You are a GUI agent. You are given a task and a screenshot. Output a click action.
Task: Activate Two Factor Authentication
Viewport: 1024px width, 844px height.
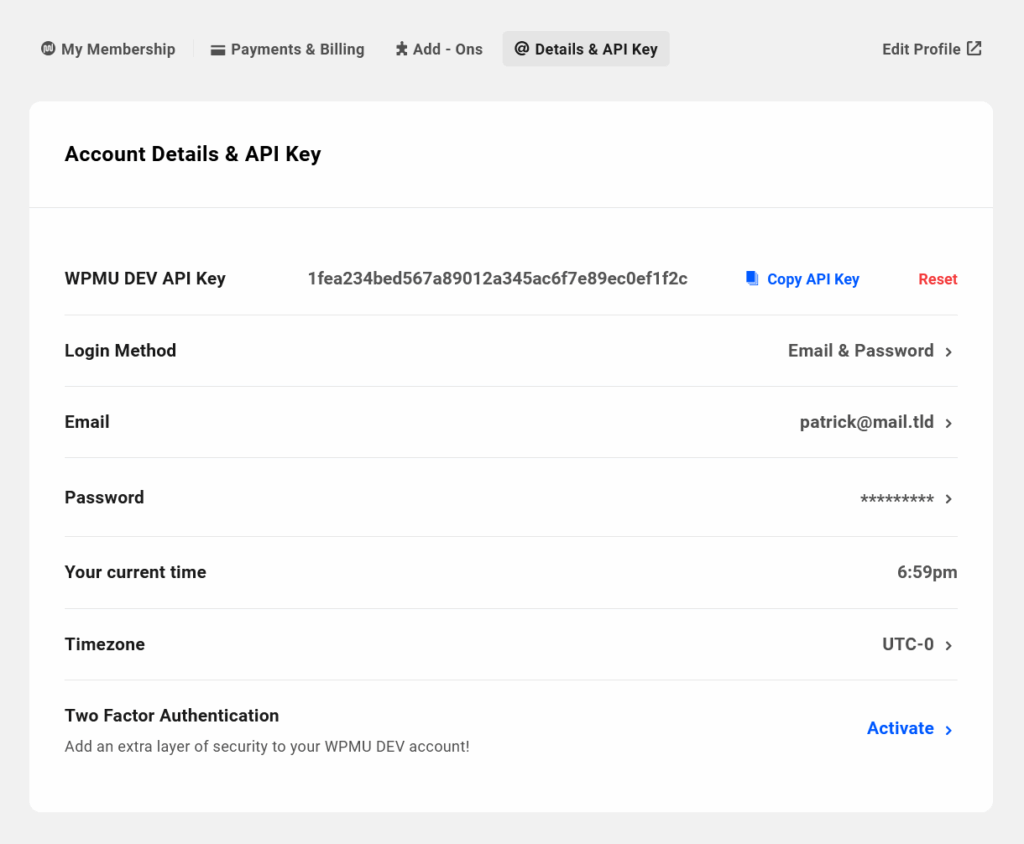(x=900, y=728)
